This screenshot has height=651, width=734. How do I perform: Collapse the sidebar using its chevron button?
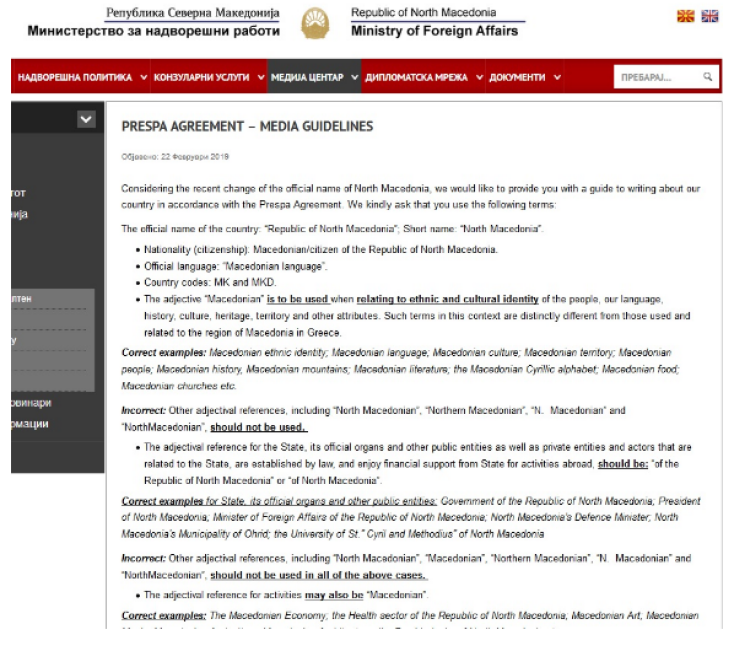coord(86,119)
